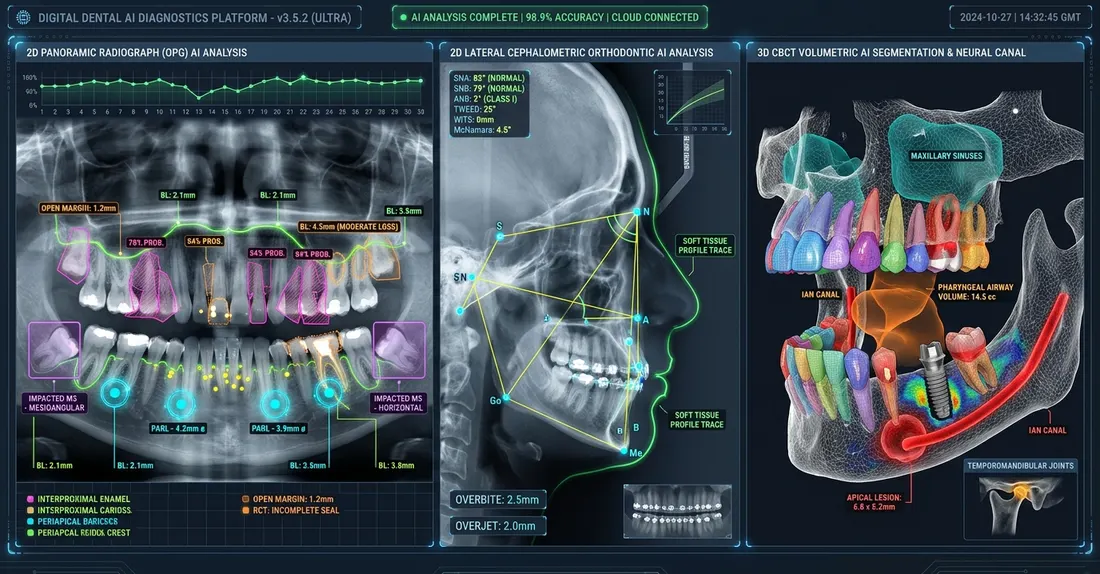Click the IMPACTED M3 - HORIZONTAL label

click(398, 403)
